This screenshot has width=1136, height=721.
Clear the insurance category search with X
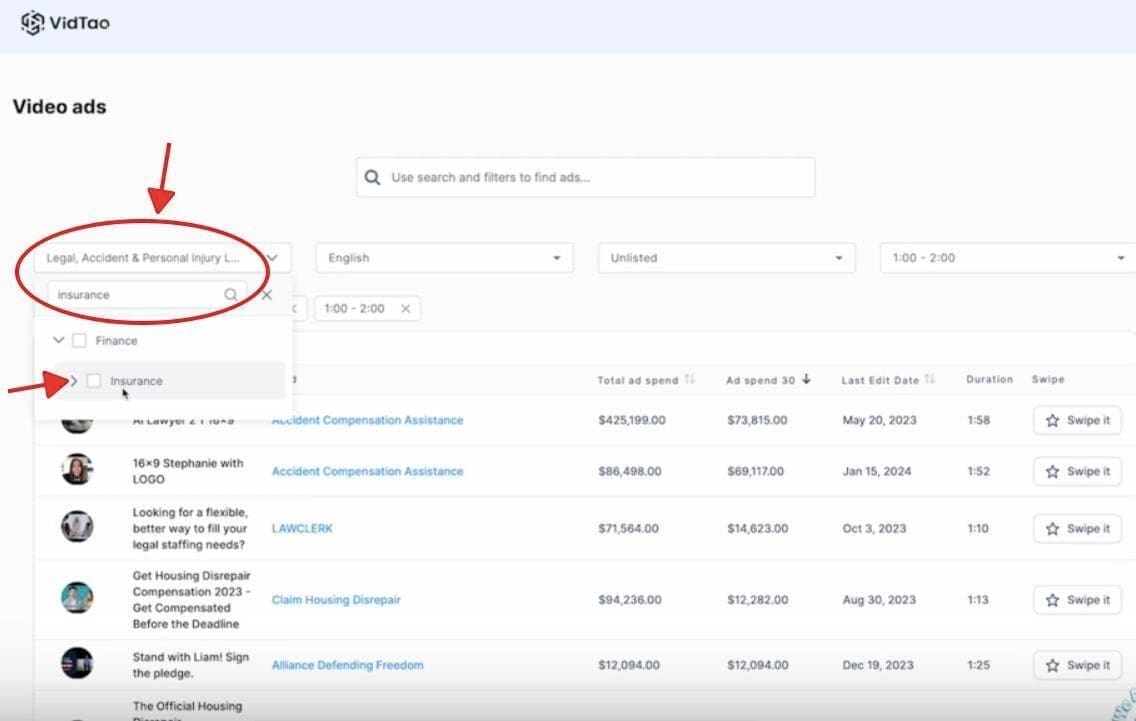click(267, 295)
